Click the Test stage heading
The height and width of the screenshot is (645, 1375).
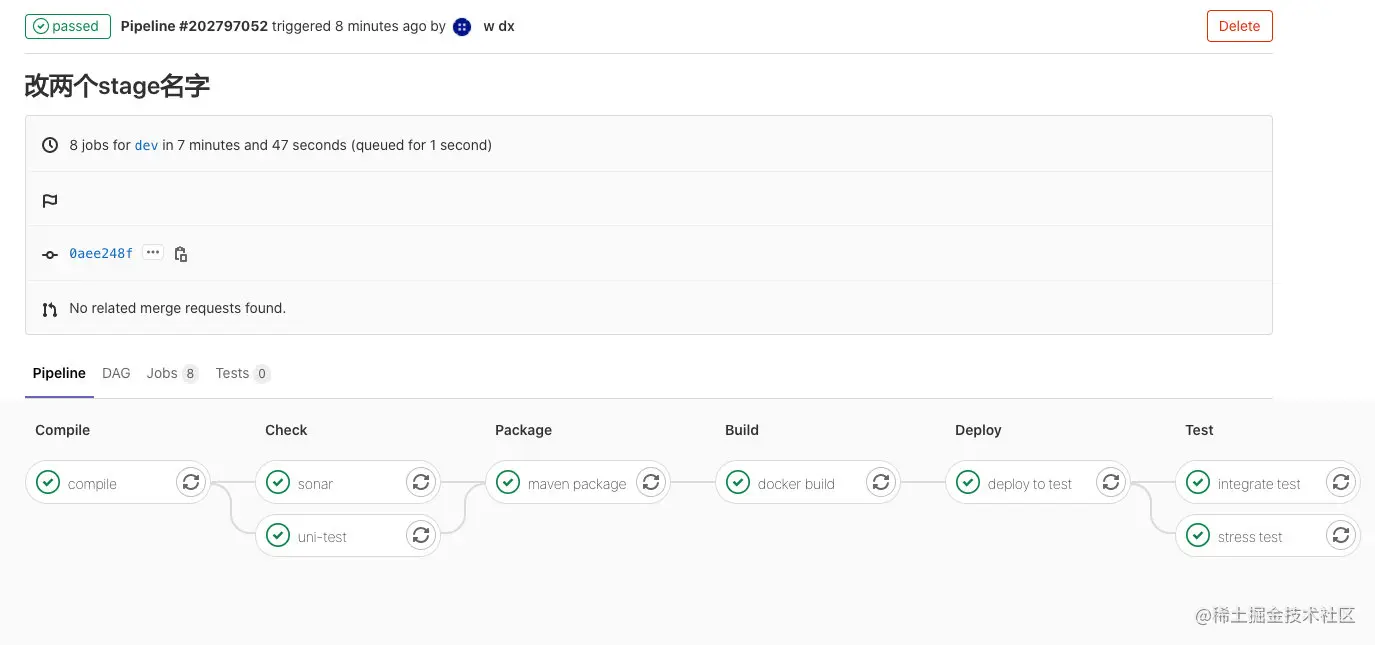click(1199, 430)
